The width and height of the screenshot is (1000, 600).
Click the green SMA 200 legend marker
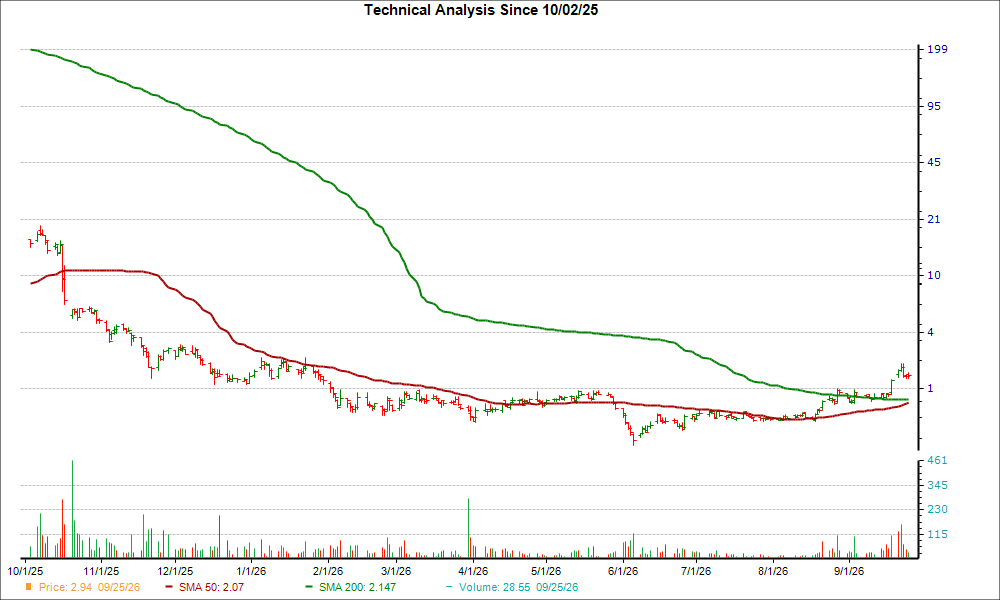click(309, 587)
